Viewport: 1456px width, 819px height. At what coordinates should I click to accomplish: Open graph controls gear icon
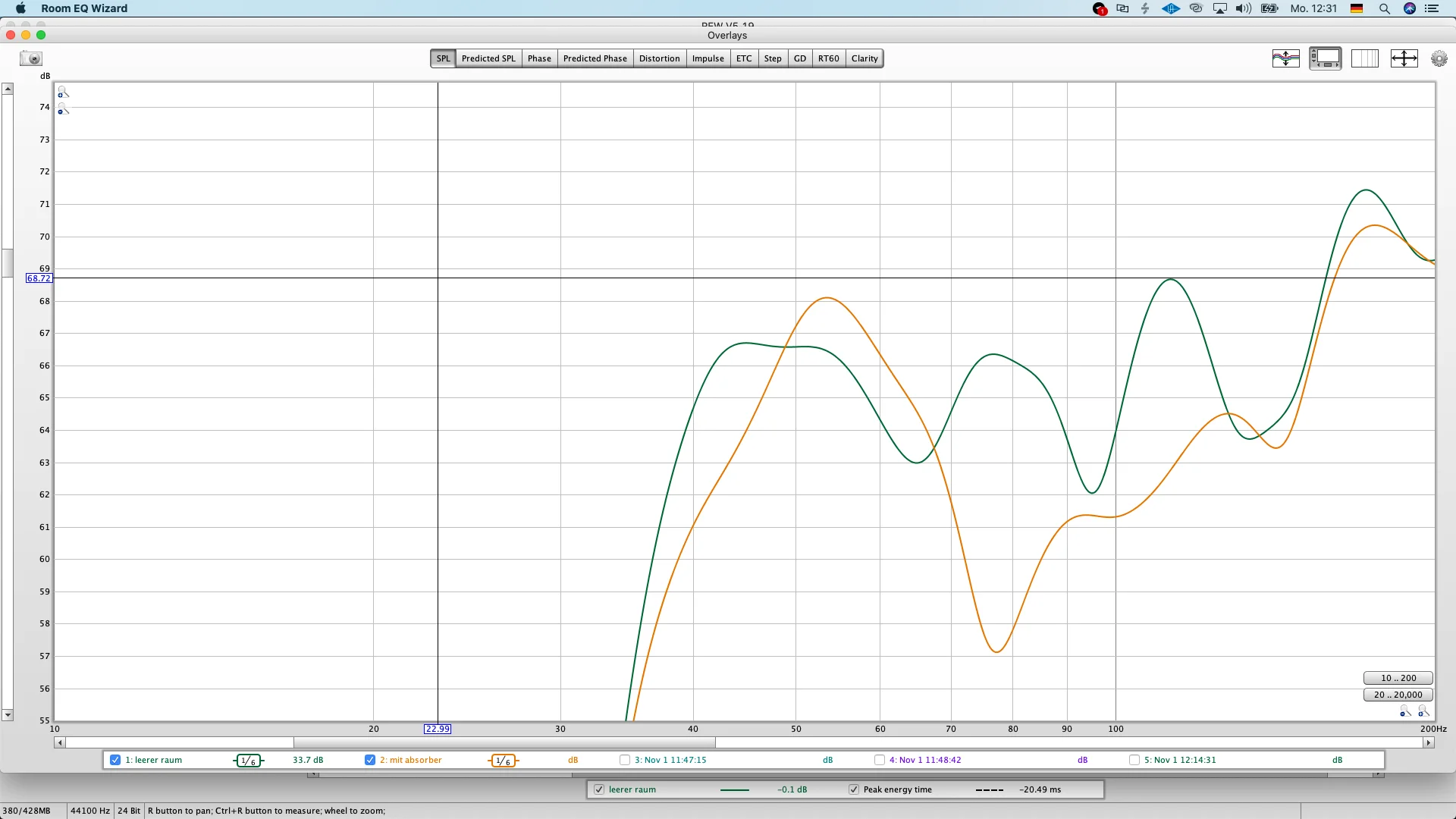[1439, 58]
